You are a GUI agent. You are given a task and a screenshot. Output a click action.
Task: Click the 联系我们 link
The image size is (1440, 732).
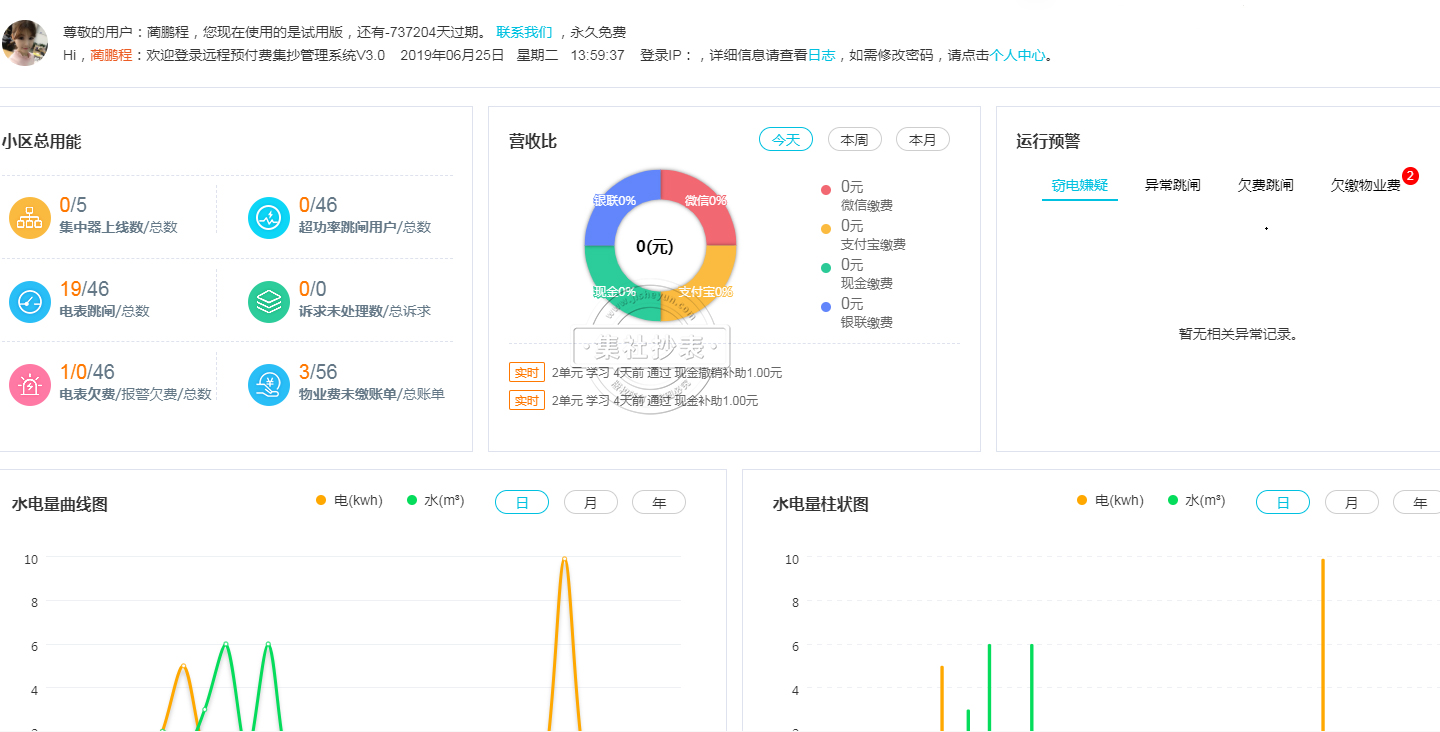click(524, 33)
